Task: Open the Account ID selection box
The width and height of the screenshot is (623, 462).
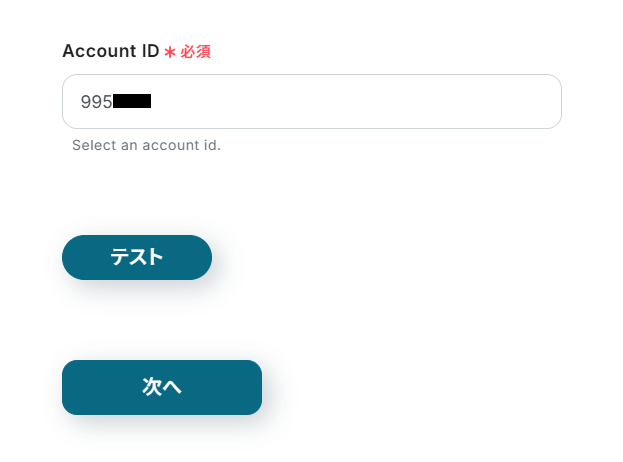Action: [311, 102]
